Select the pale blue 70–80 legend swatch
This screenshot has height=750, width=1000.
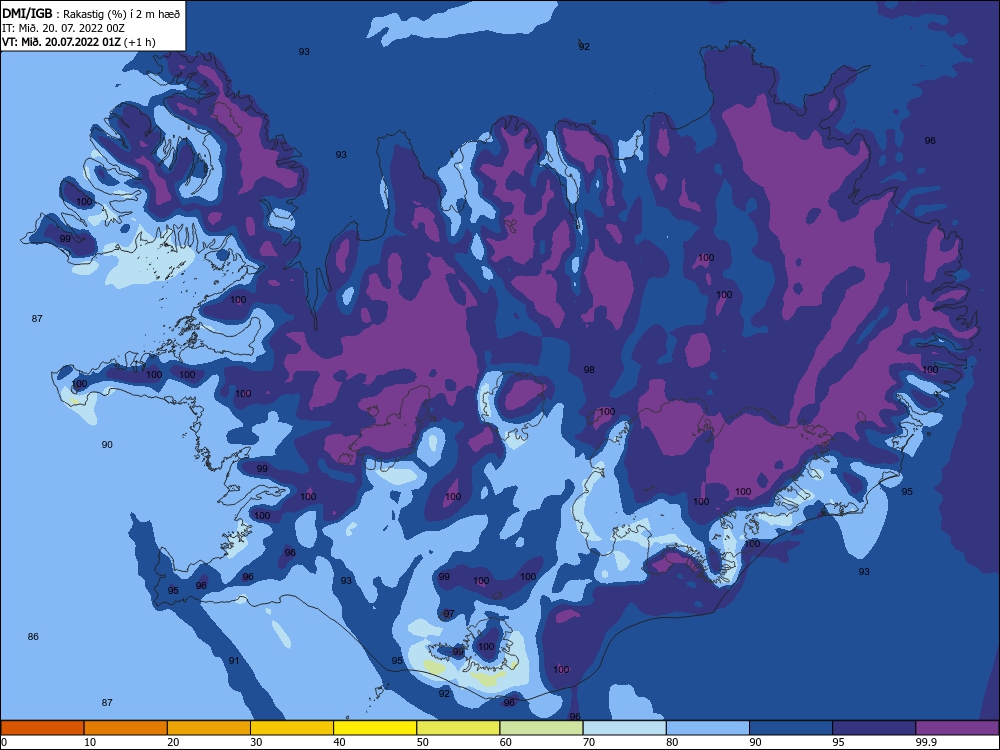tap(624, 728)
